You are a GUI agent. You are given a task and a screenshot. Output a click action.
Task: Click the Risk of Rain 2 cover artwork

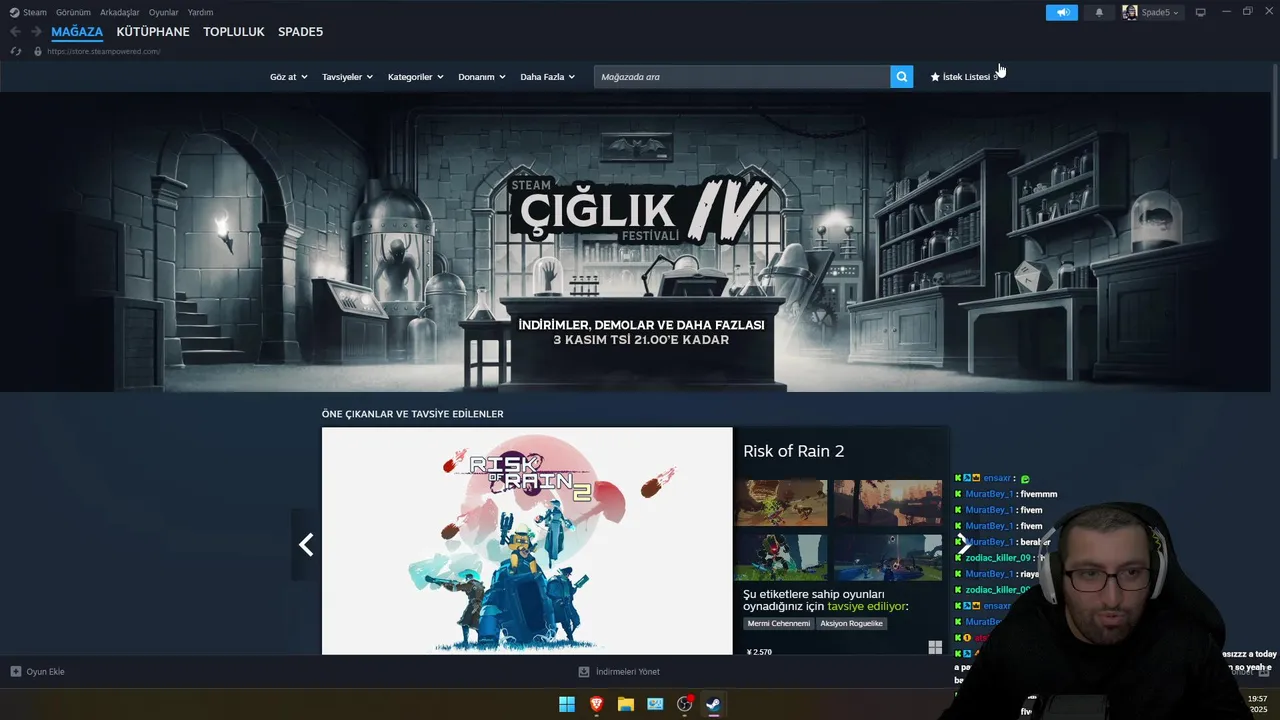click(x=527, y=541)
